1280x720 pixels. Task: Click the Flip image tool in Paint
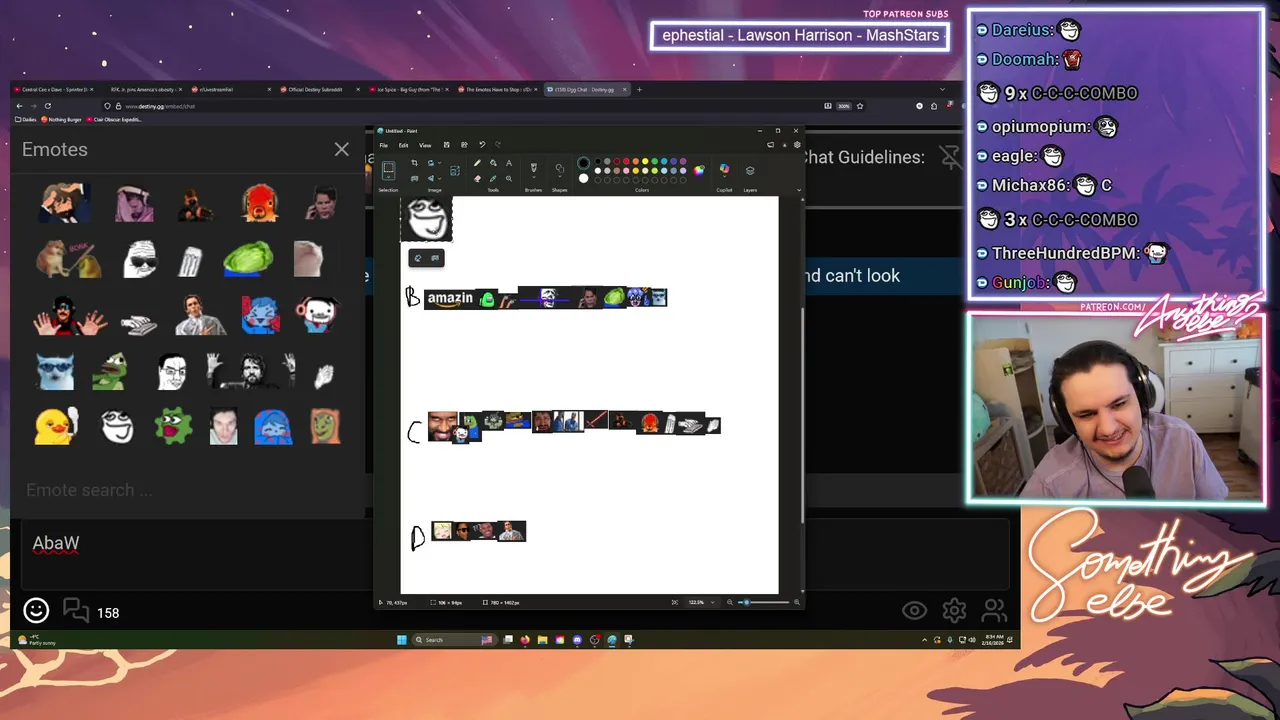pyautogui.click(x=430, y=178)
